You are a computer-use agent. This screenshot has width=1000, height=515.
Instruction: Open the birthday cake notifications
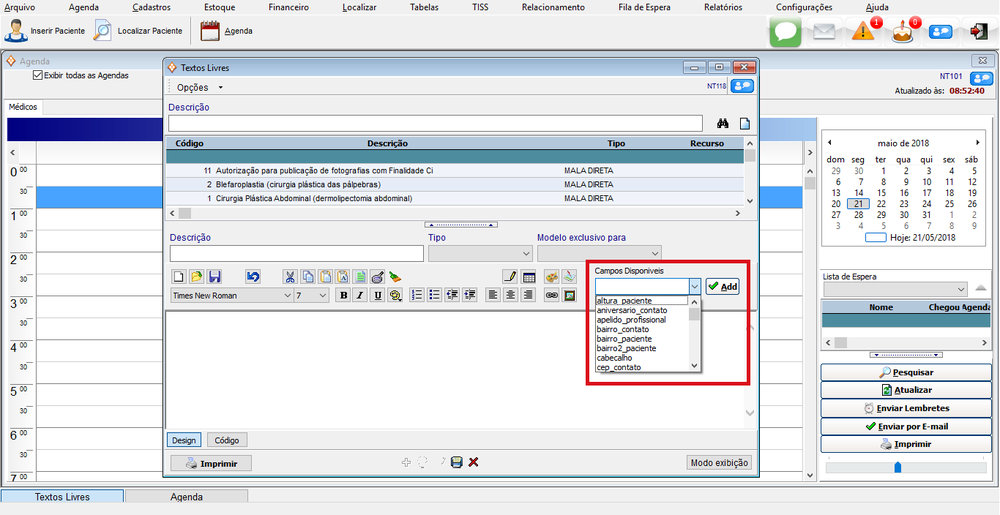click(904, 31)
